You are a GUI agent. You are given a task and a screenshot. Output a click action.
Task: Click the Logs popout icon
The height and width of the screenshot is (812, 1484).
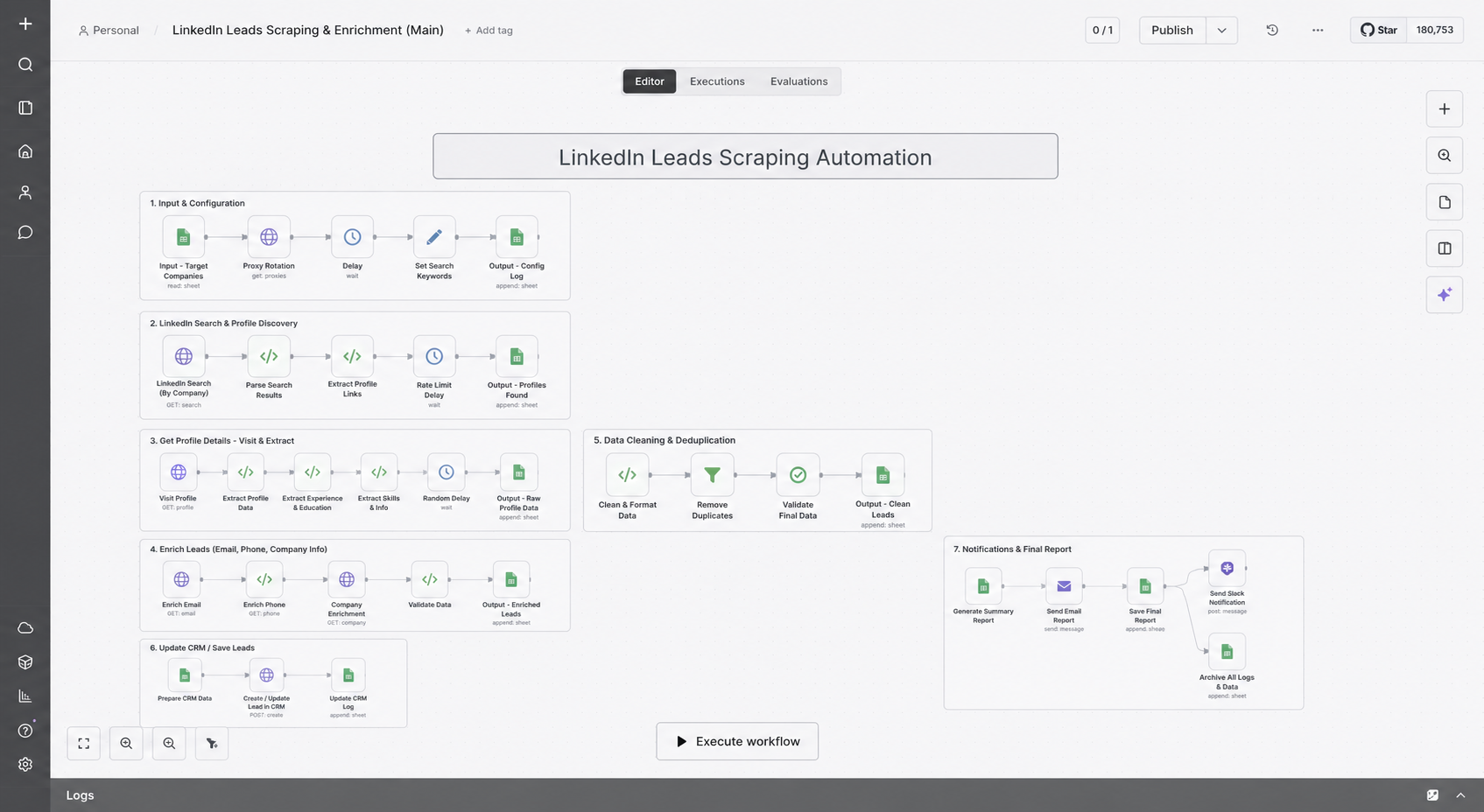1432,795
